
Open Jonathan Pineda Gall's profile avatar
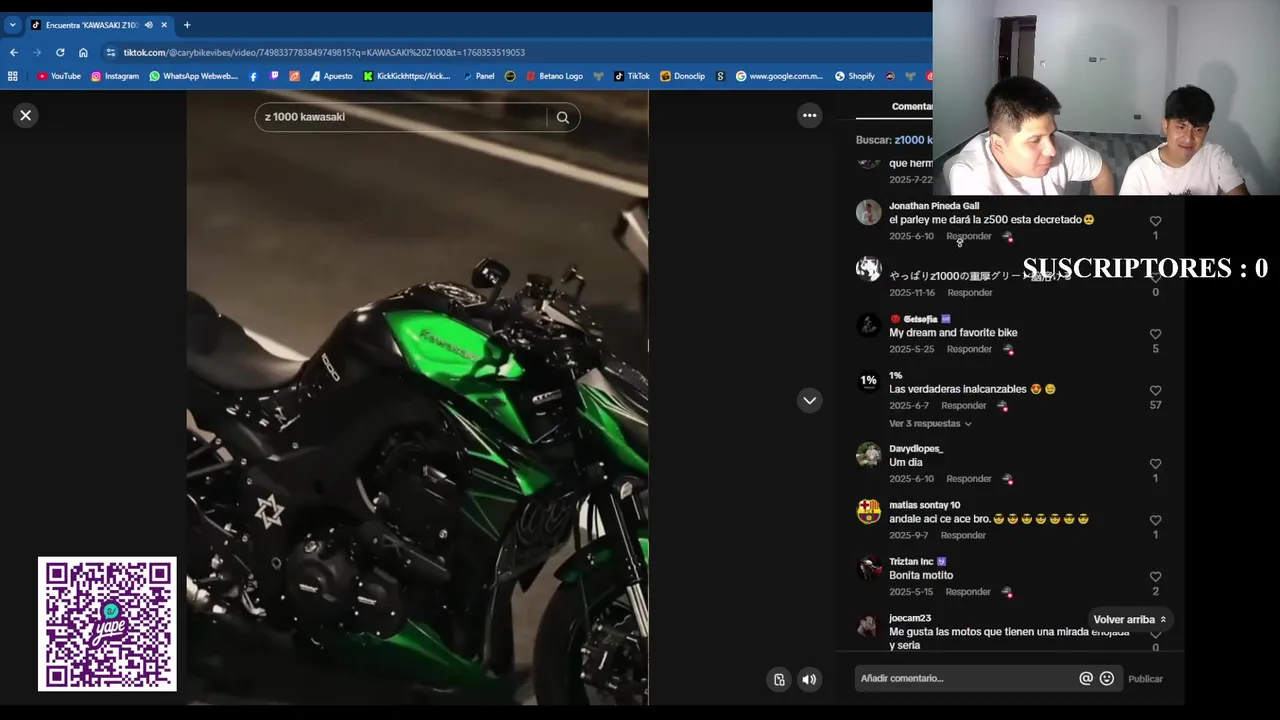pos(868,212)
